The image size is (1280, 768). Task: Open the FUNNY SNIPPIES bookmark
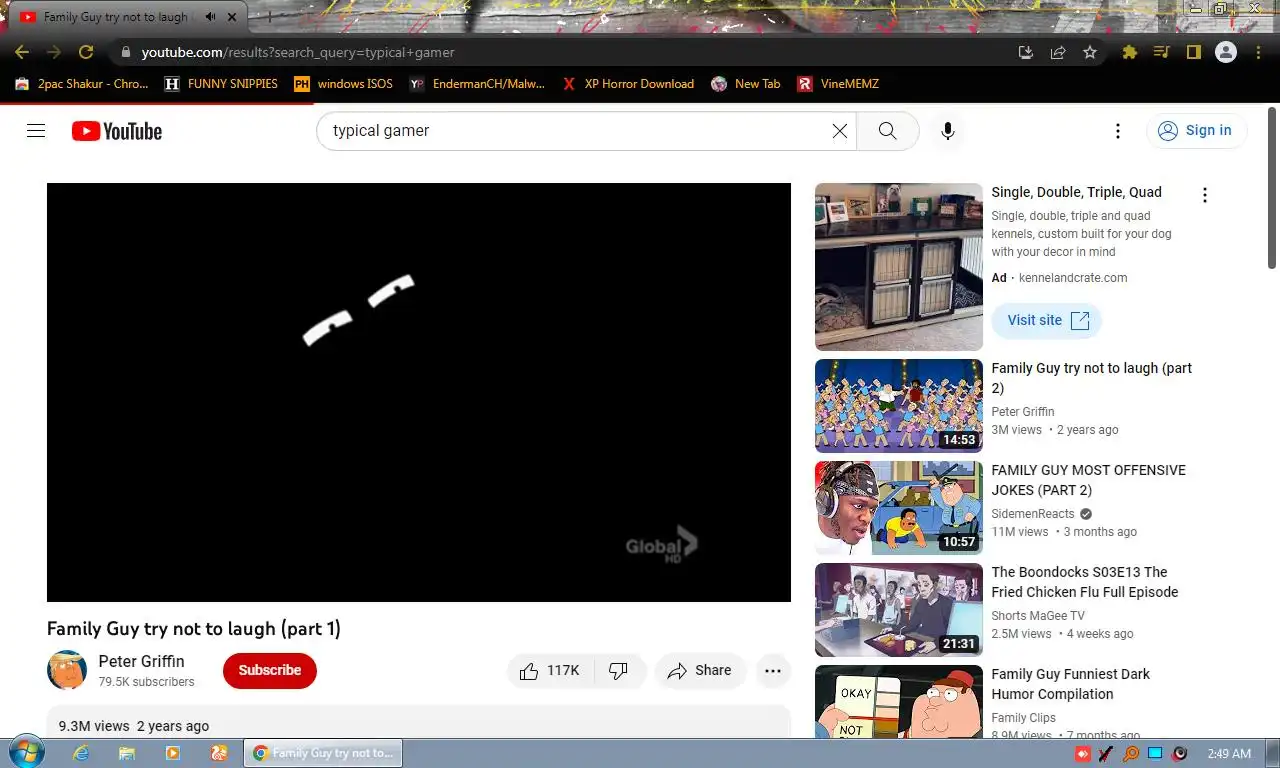(x=221, y=84)
